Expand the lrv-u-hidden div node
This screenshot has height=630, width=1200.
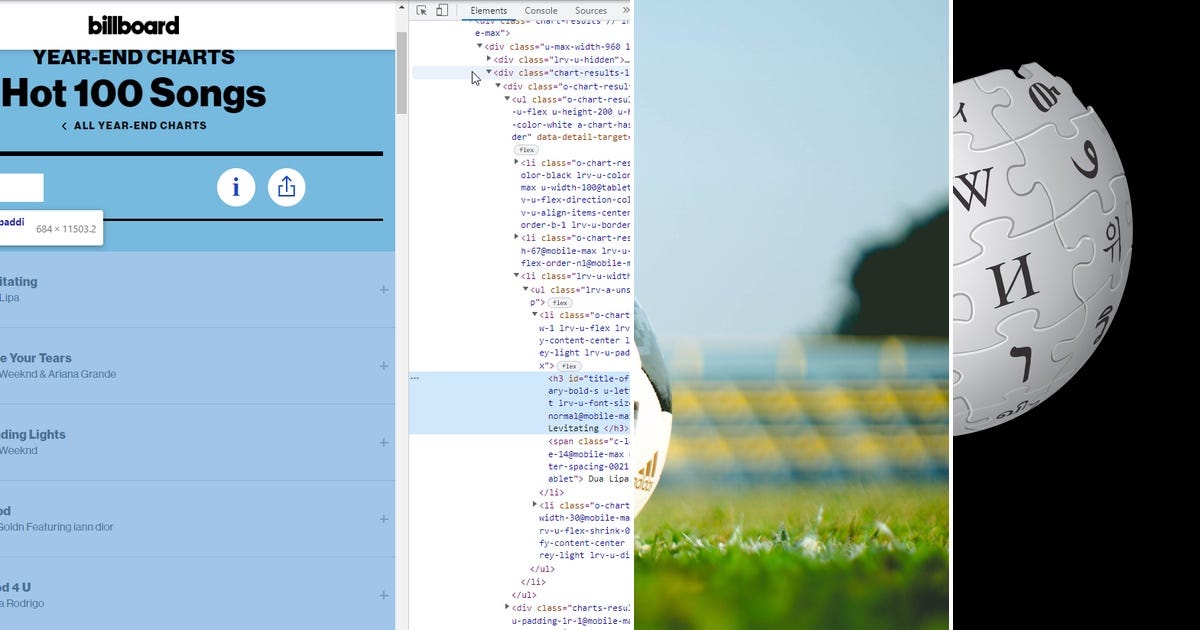(490, 59)
